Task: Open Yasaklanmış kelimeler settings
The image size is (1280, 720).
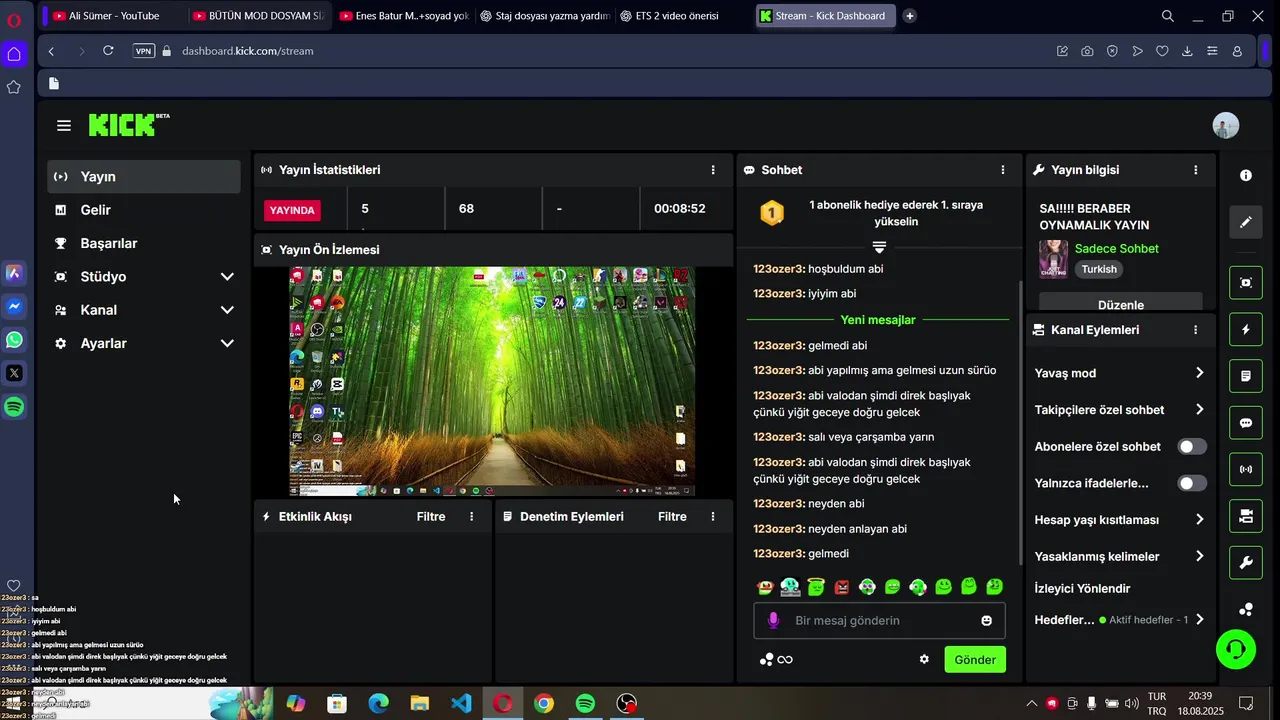Action: point(1120,556)
